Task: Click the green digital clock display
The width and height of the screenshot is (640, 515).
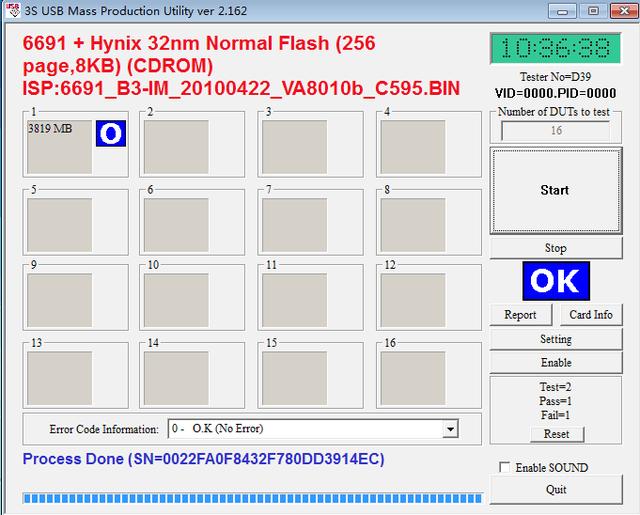Action: [x=556, y=49]
